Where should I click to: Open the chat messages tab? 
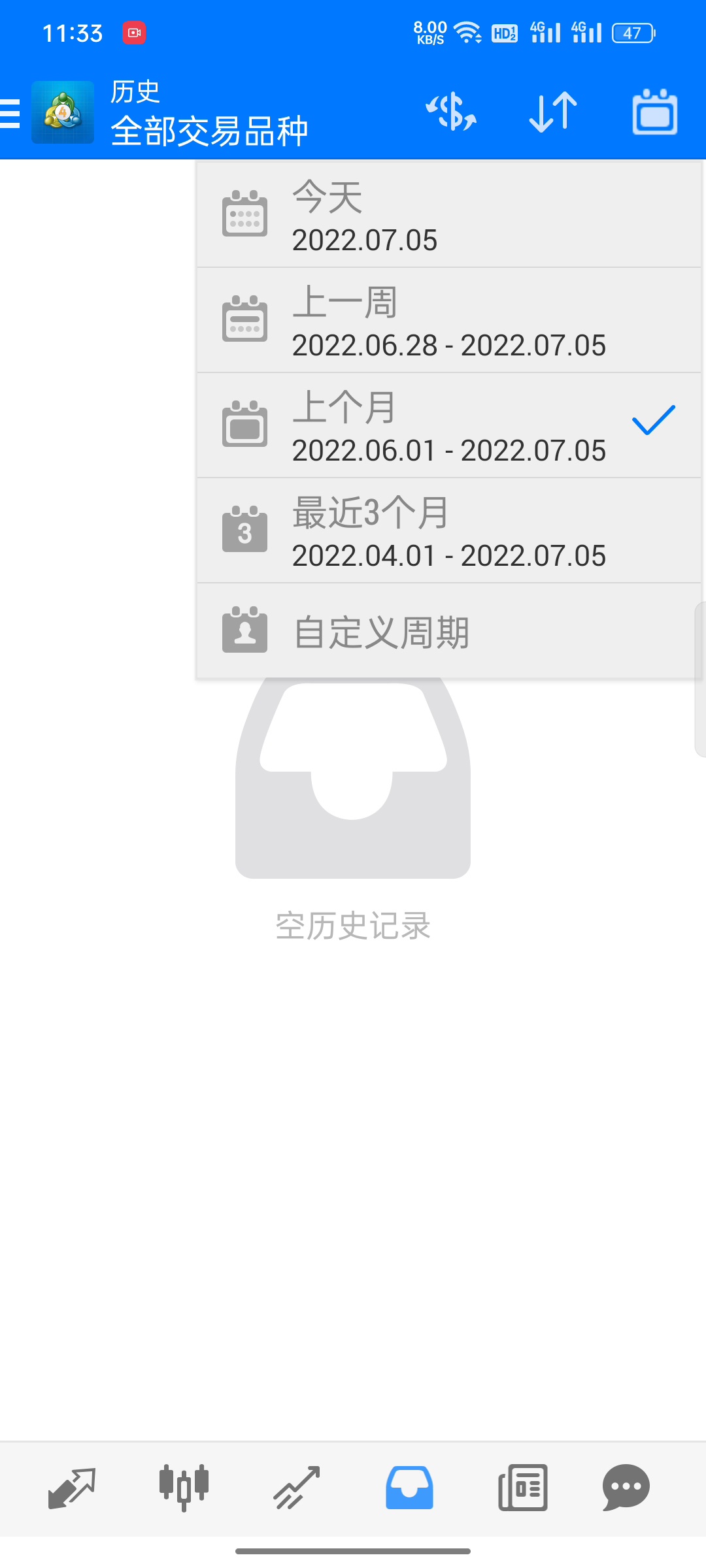pos(626,1488)
